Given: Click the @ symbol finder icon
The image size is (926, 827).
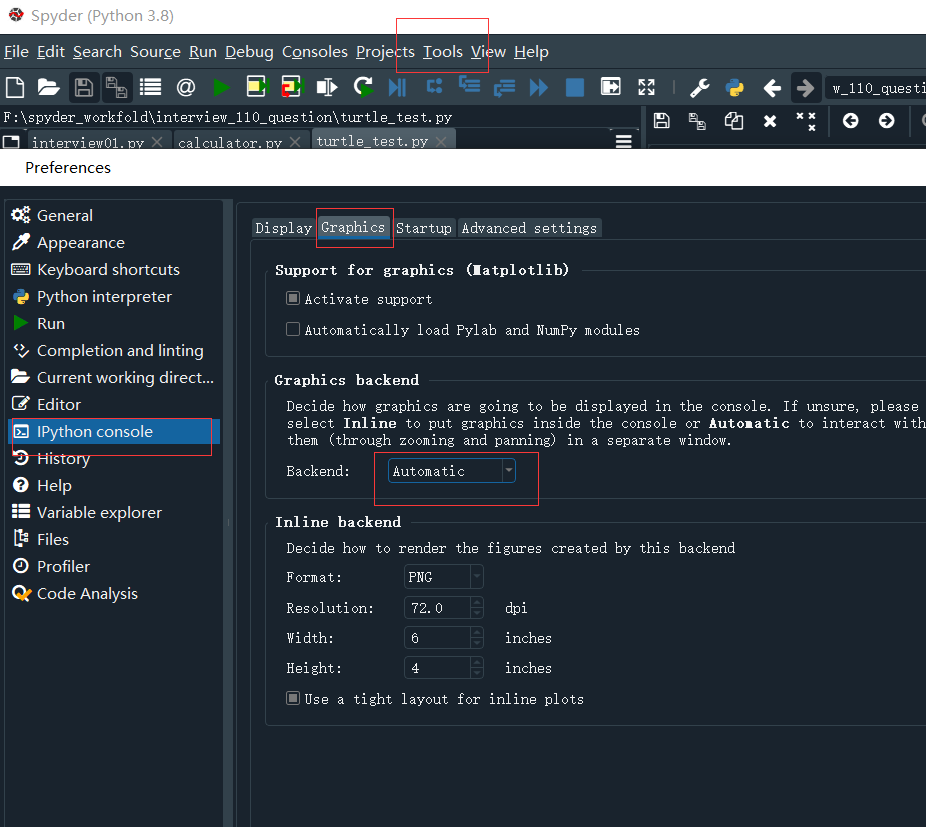Looking at the screenshot, I should coord(185,87).
